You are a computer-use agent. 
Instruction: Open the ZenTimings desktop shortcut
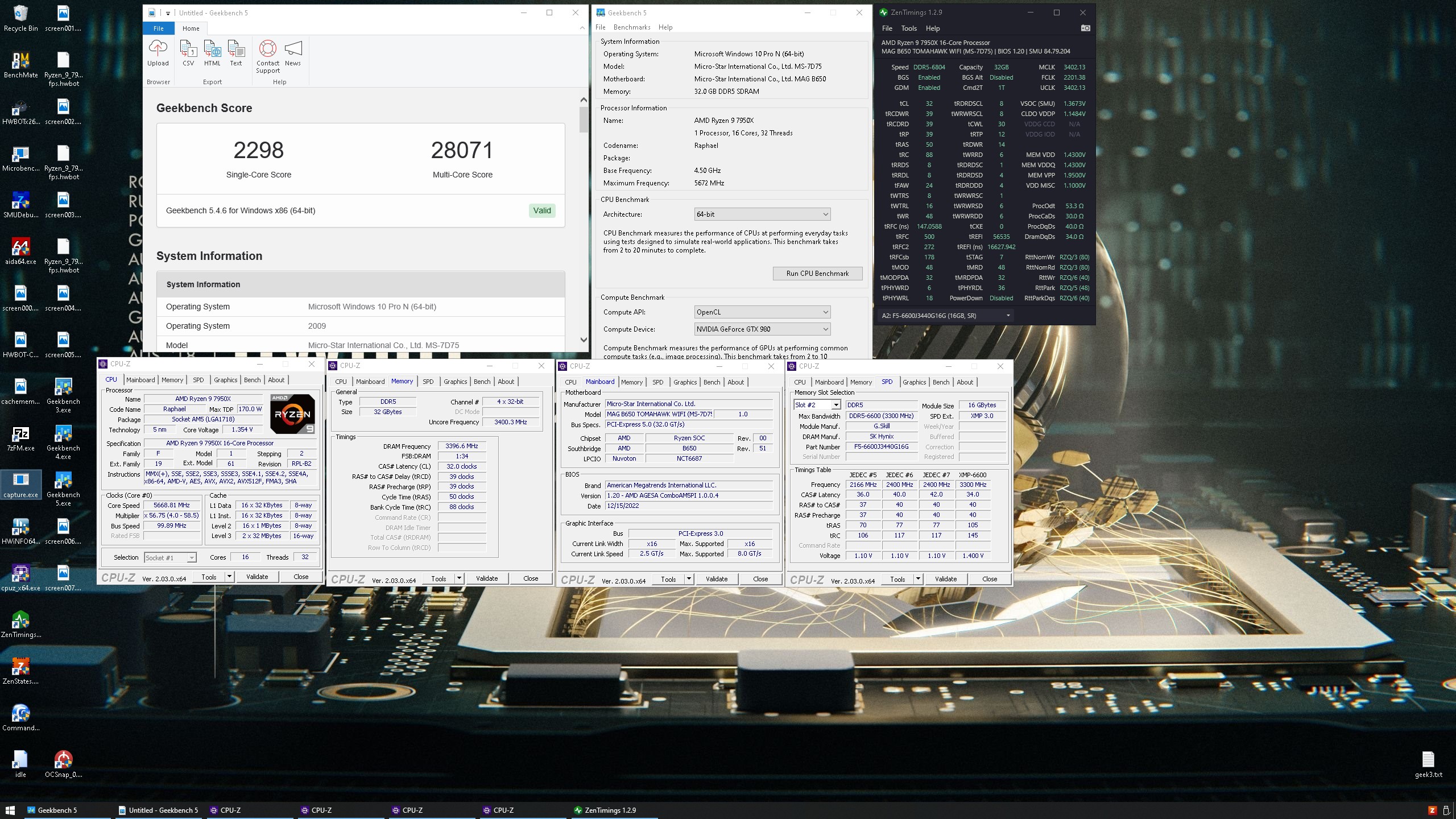coord(20,625)
